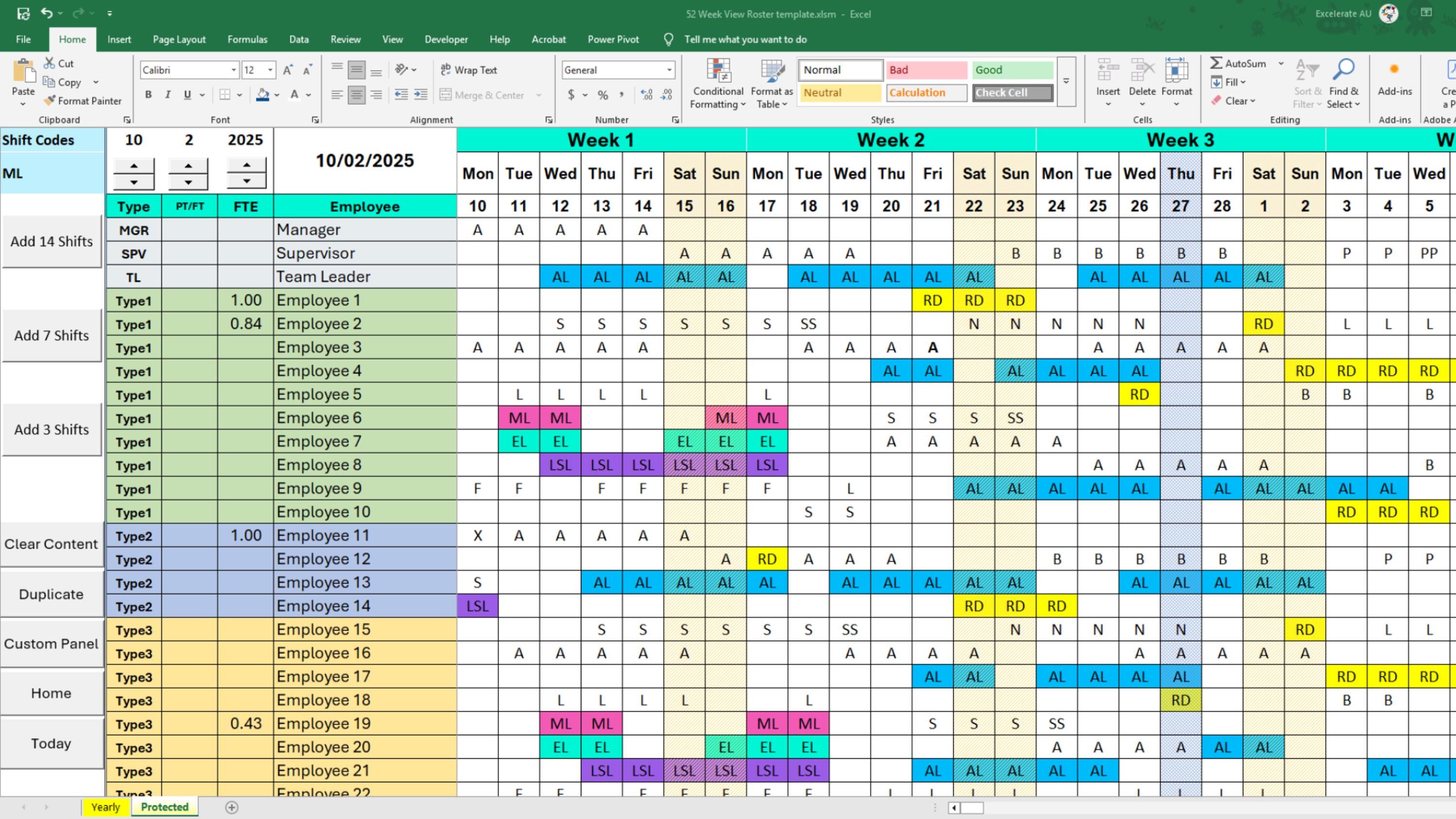
Task: Open Find & Select tools
Action: [1343, 84]
